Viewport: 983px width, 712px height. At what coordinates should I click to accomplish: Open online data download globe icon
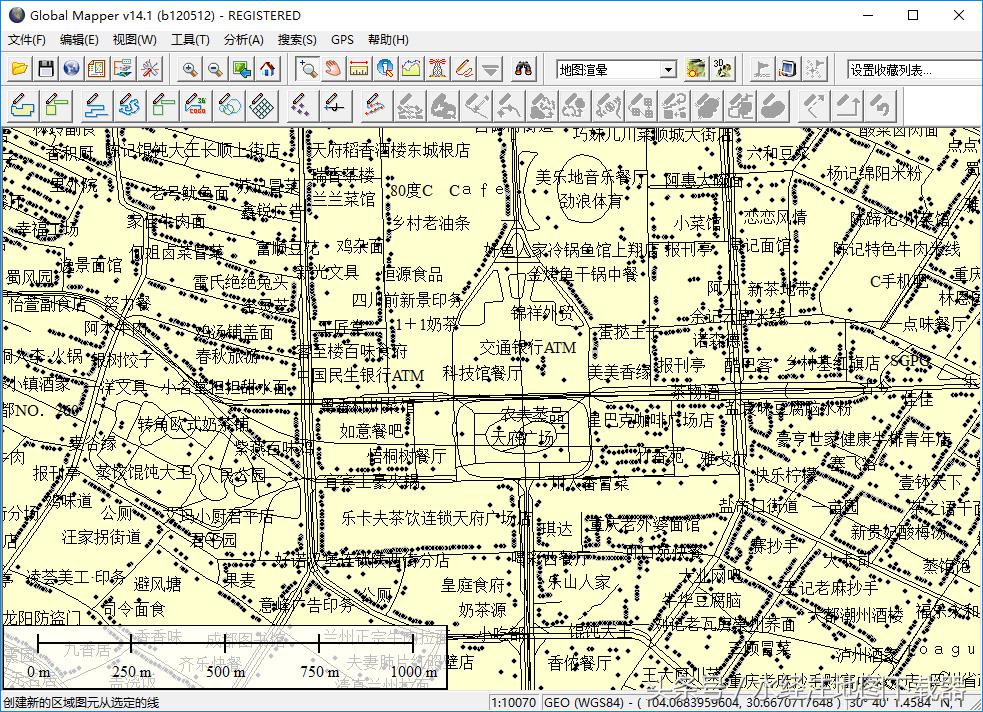pyautogui.click(x=71, y=69)
